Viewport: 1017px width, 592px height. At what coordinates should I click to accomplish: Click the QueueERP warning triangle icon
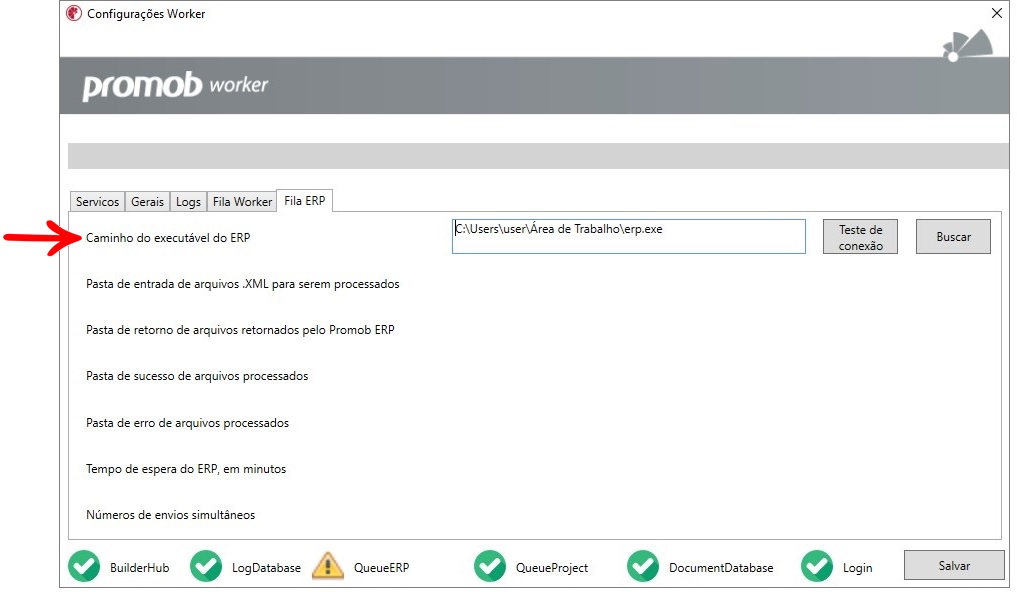(x=328, y=565)
